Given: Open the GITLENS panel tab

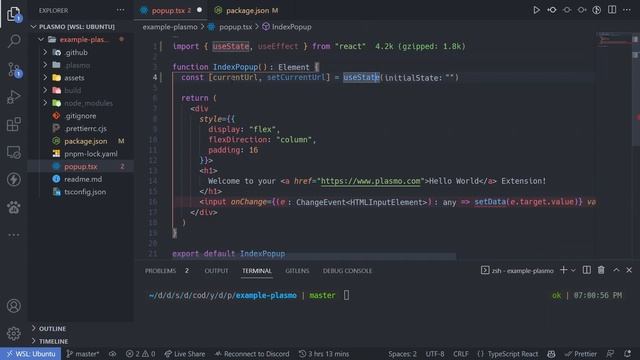Looking at the screenshot, I should (x=297, y=271).
